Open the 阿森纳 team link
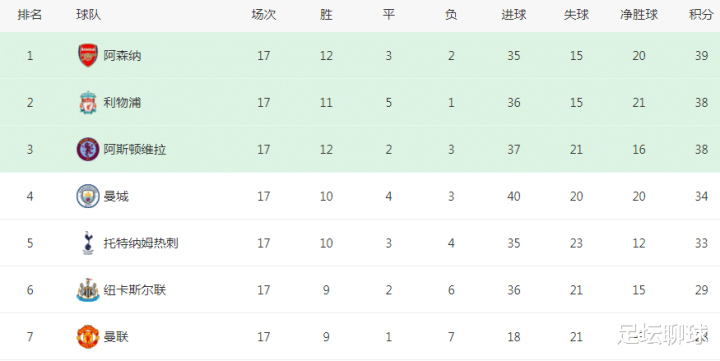Viewport: 720px width, 361px height. click(122, 56)
